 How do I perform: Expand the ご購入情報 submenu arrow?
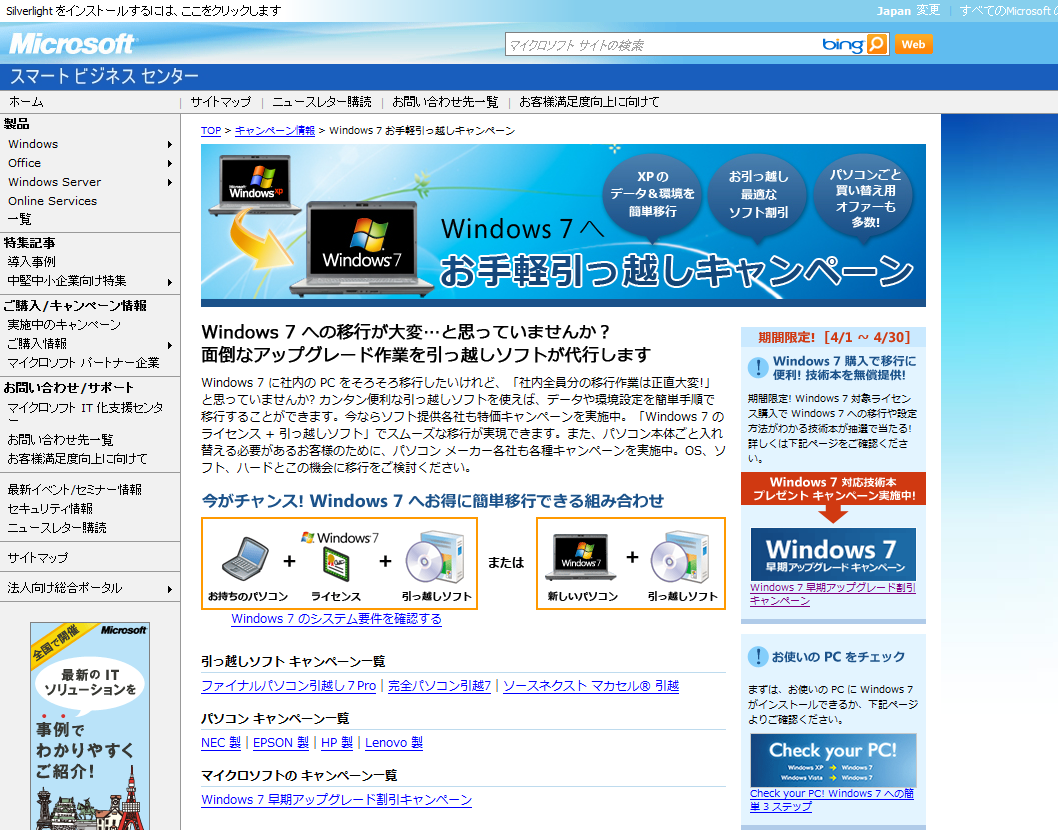(169, 345)
